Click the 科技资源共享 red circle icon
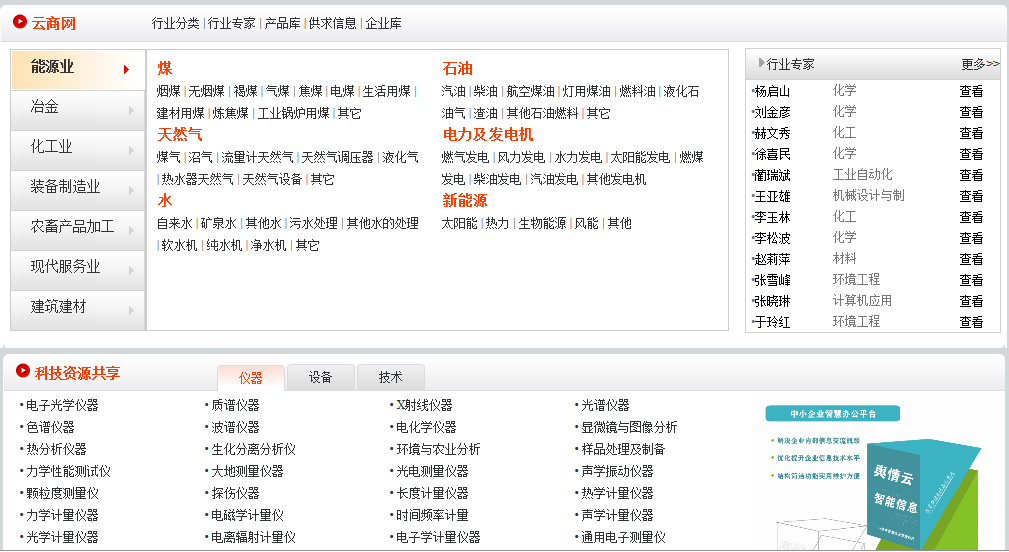 coord(22,371)
